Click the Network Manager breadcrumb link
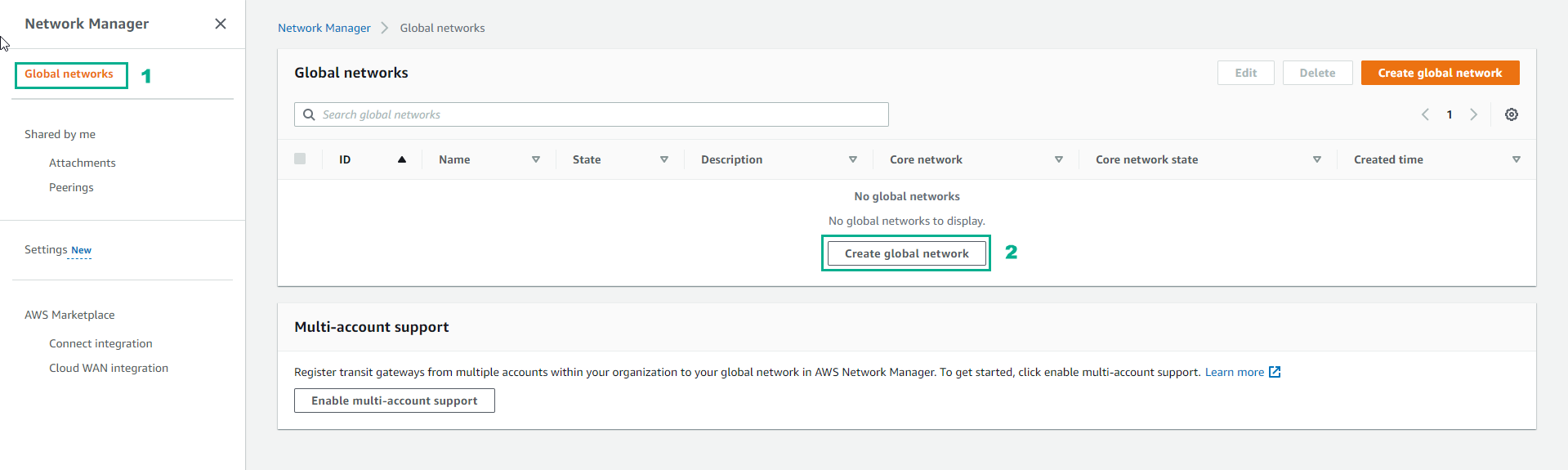The image size is (1568, 470). coord(324,28)
